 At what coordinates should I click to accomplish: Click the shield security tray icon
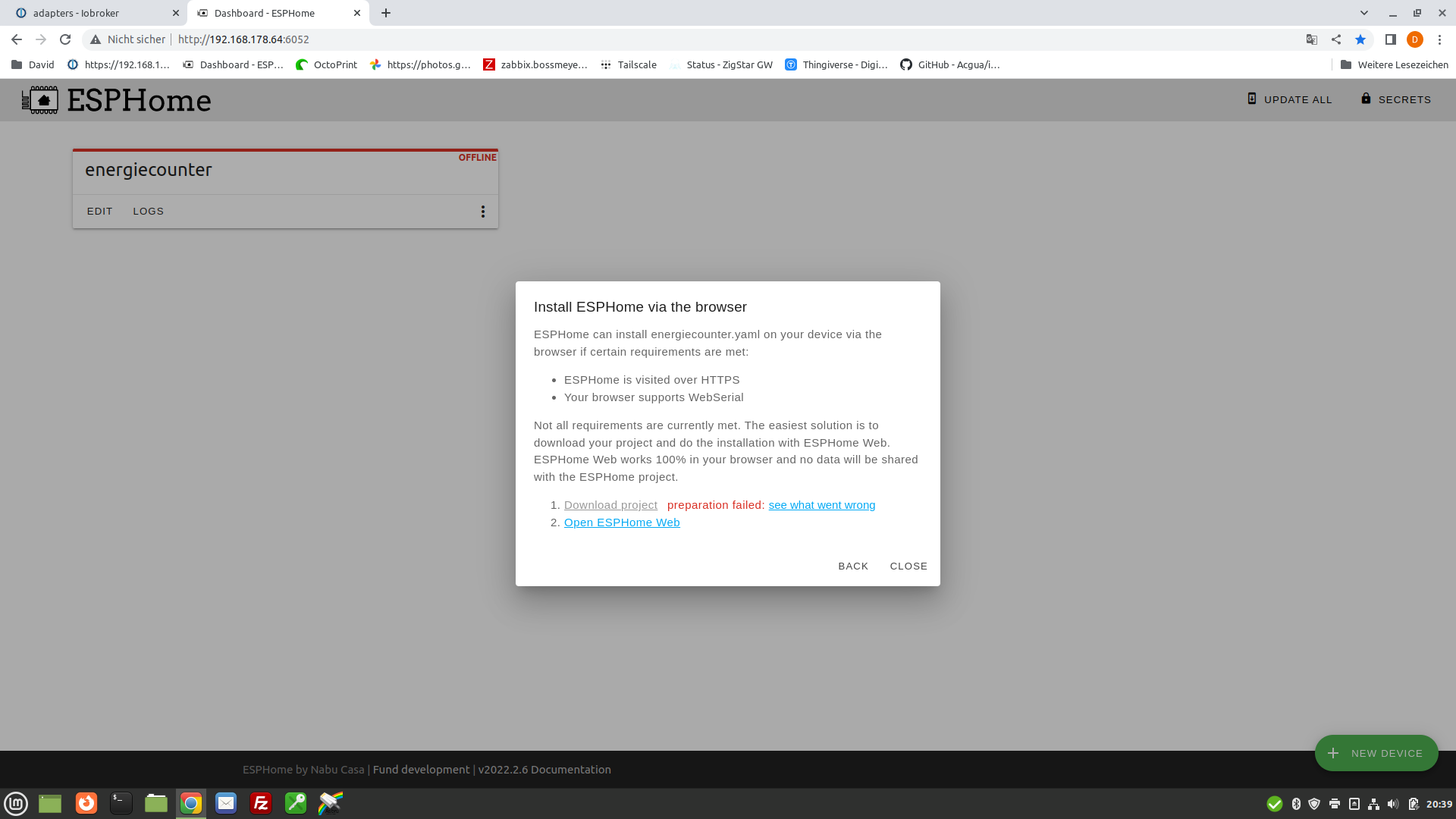click(x=1314, y=804)
